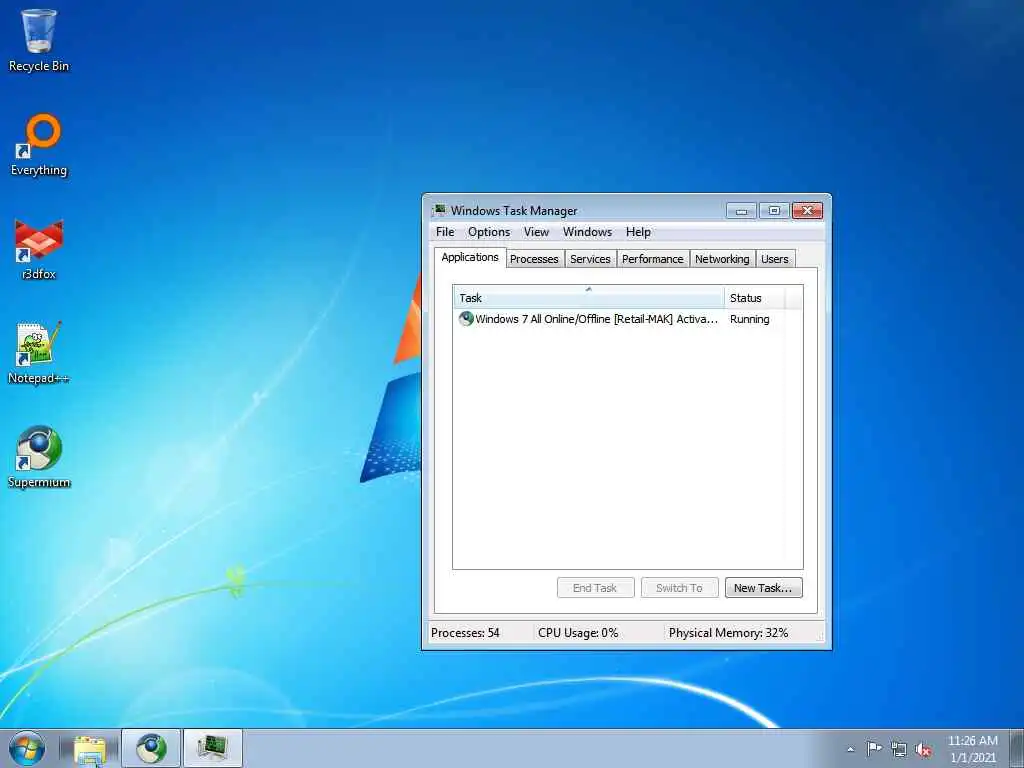Select the r3dfox desktop shortcut
The height and width of the screenshot is (768, 1024).
(39, 249)
